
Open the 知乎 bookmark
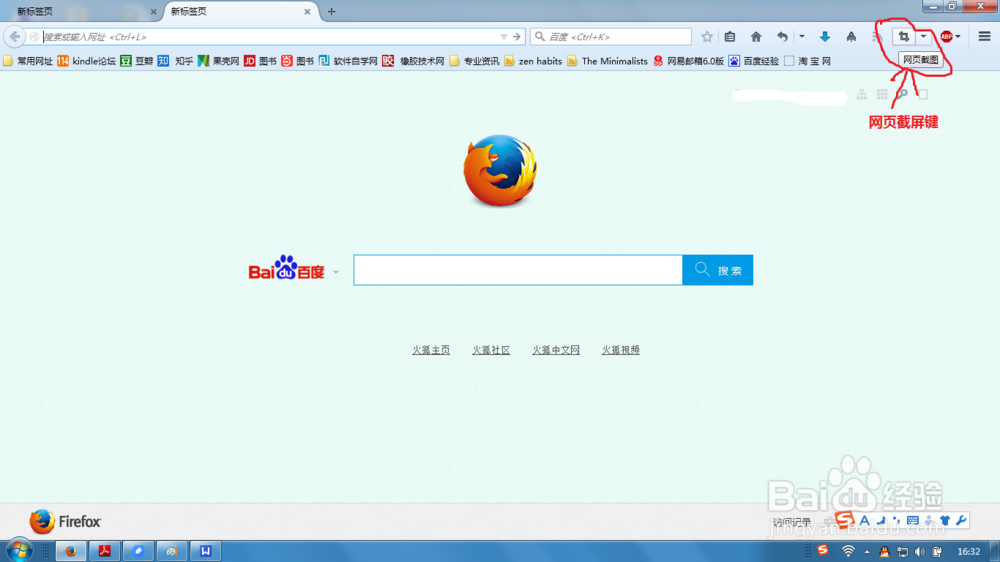click(x=175, y=61)
